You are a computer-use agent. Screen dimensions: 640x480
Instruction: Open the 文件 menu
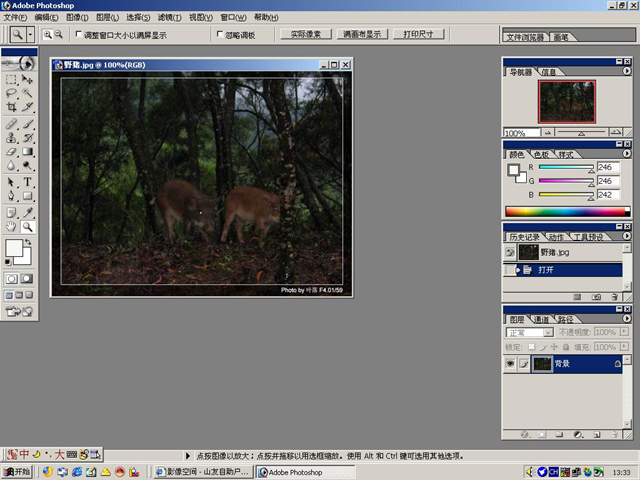[x=15, y=18]
